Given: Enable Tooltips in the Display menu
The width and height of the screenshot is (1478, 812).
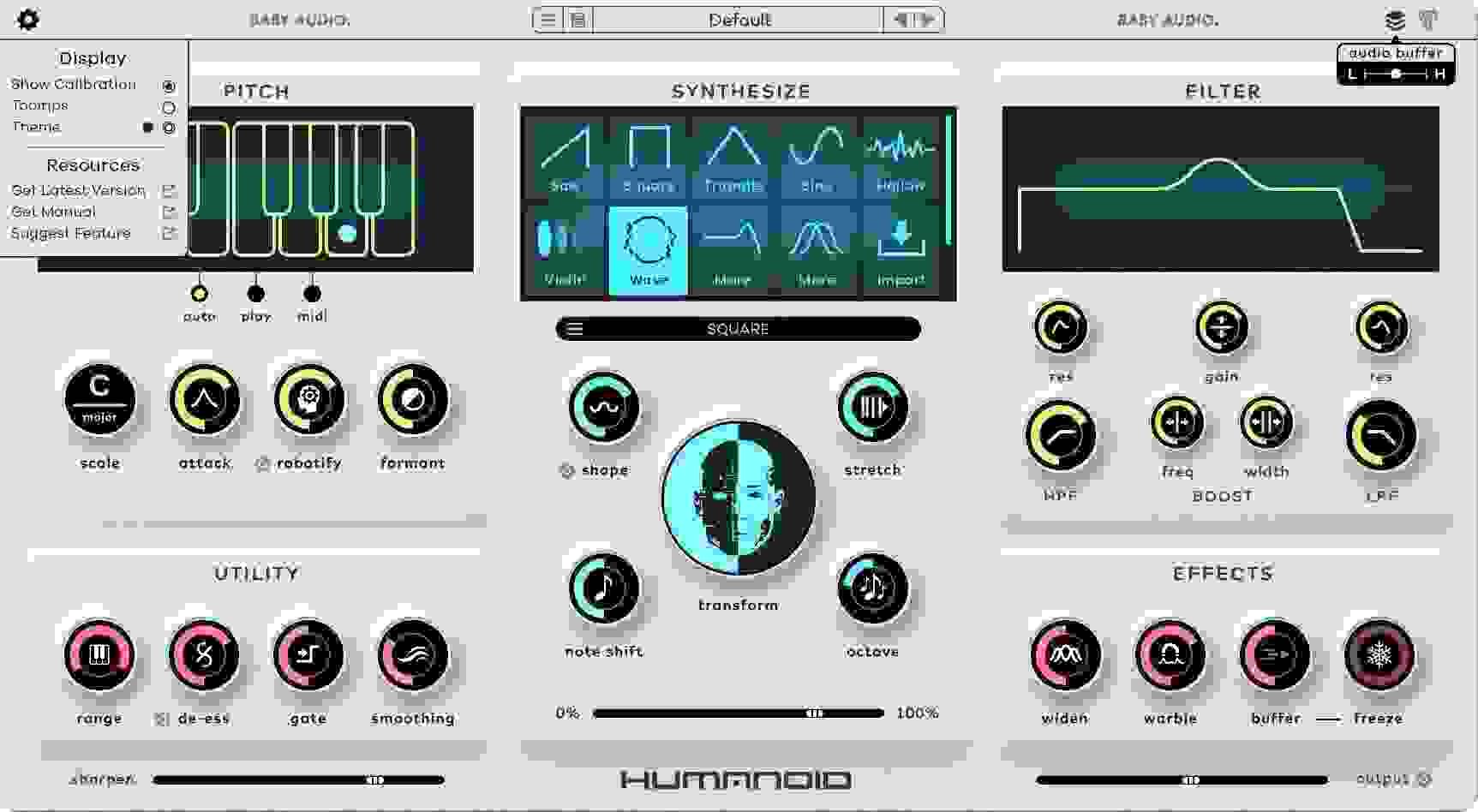Looking at the screenshot, I should (x=169, y=106).
